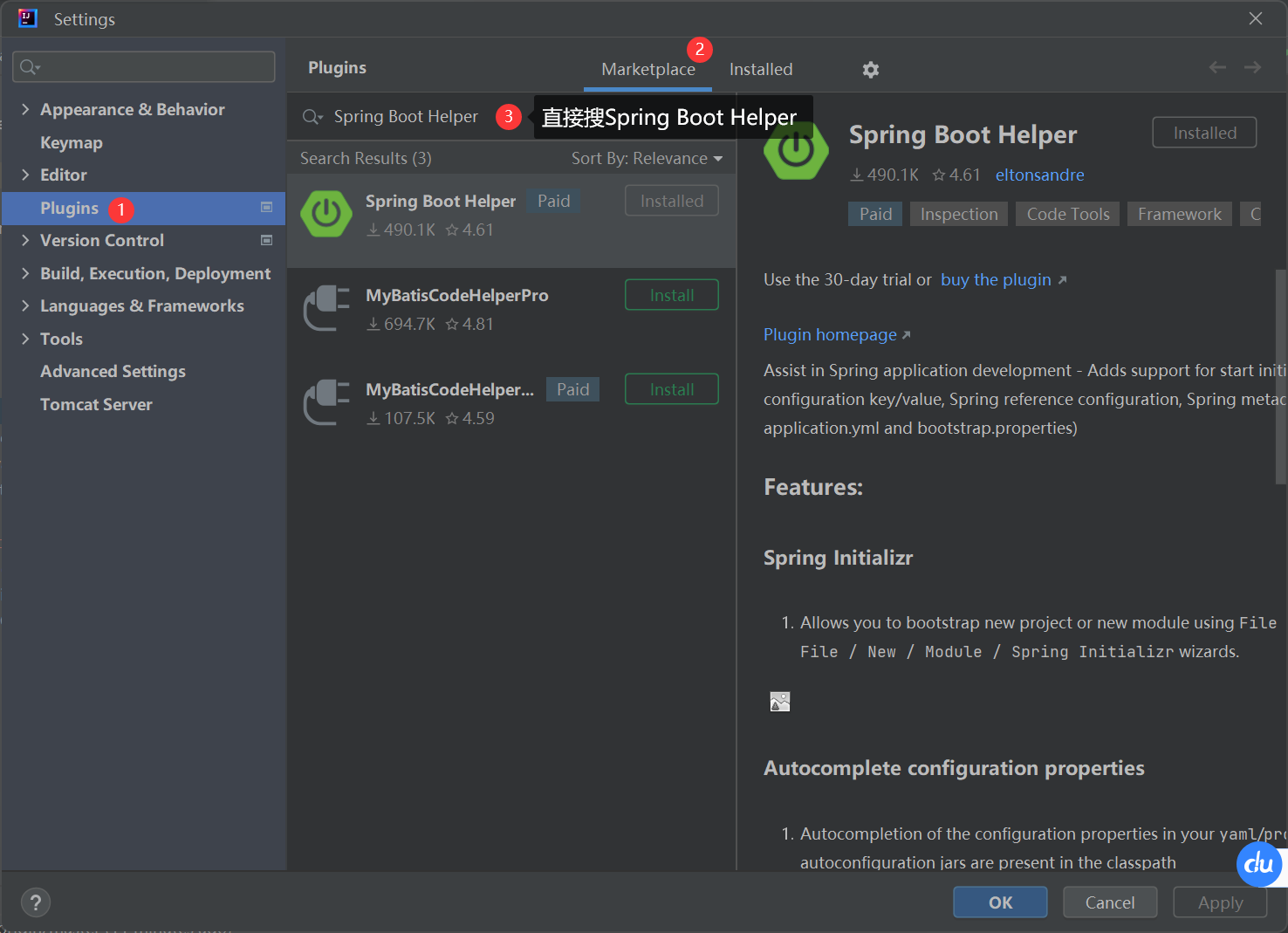The height and width of the screenshot is (933, 1288).
Task: Click MyBatisCodeHelperPro plug icon
Action: tap(326, 308)
